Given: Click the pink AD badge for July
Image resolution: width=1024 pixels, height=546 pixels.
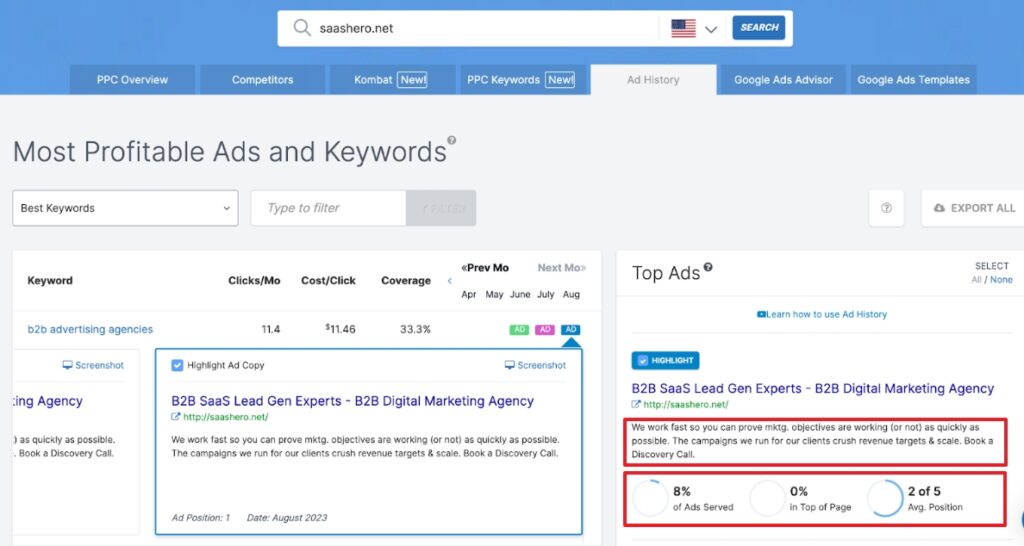Looking at the screenshot, I should click(x=545, y=329).
